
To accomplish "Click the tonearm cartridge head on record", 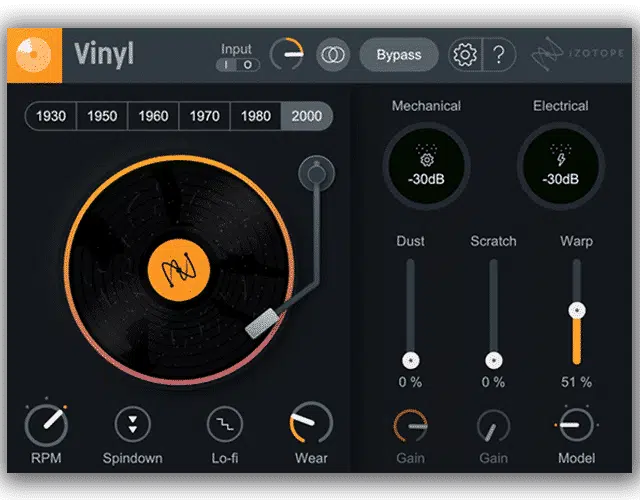I will pos(262,323).
